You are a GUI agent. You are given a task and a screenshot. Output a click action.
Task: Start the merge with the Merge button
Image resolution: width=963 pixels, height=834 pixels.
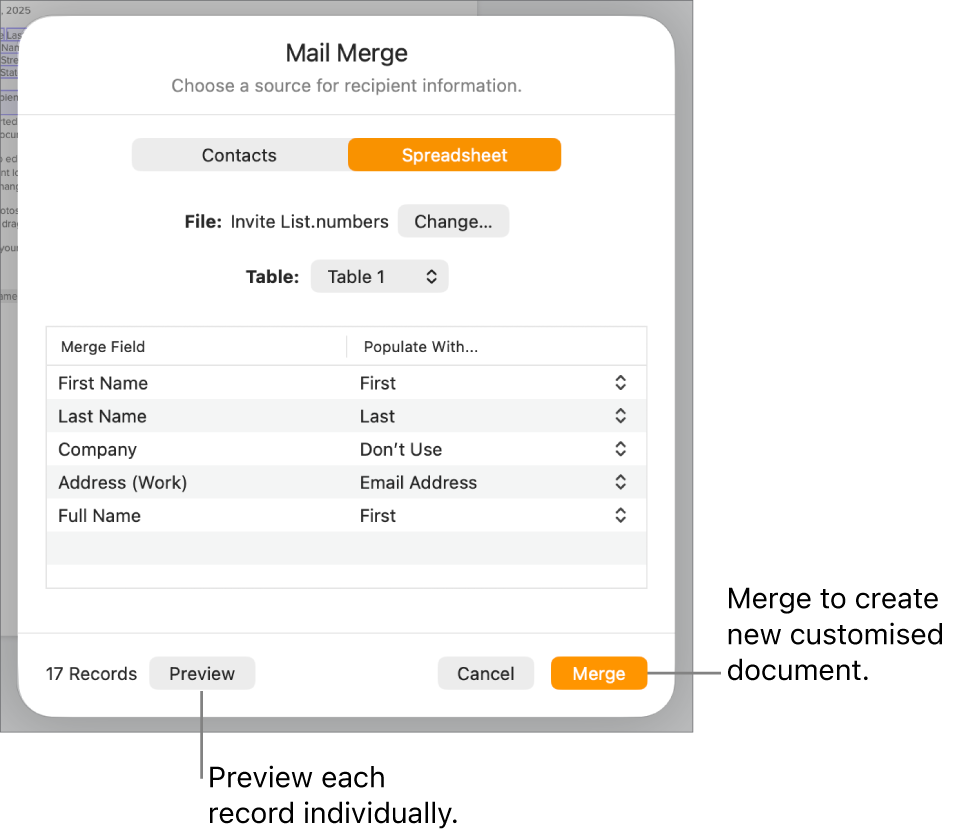click(598, 673)
